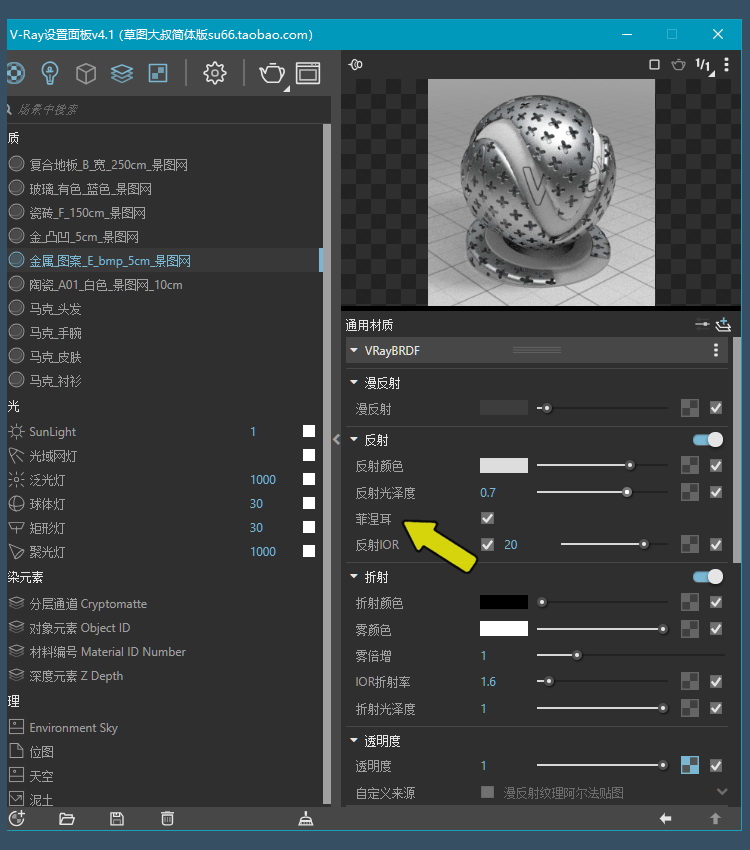Click the 反射光泽度 value 0.7
750x850 pixels.
[488, 492]
